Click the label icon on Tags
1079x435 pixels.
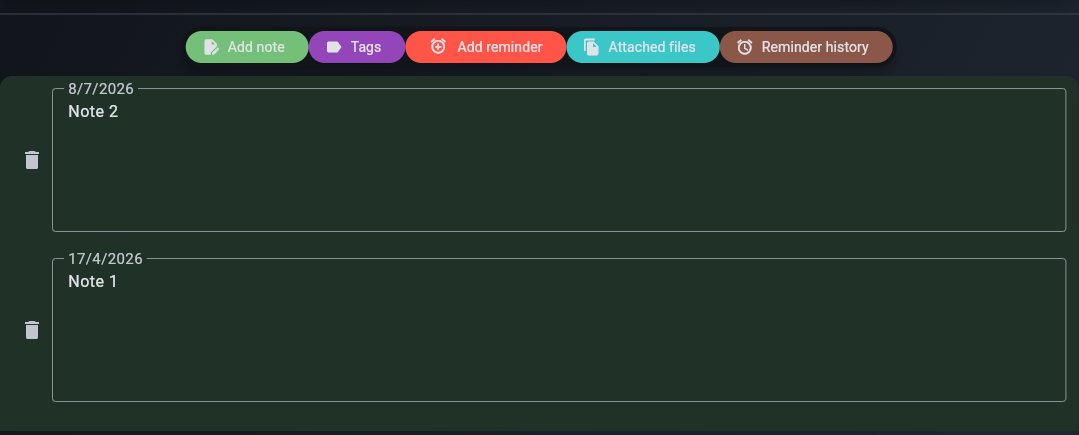(334, 47)
